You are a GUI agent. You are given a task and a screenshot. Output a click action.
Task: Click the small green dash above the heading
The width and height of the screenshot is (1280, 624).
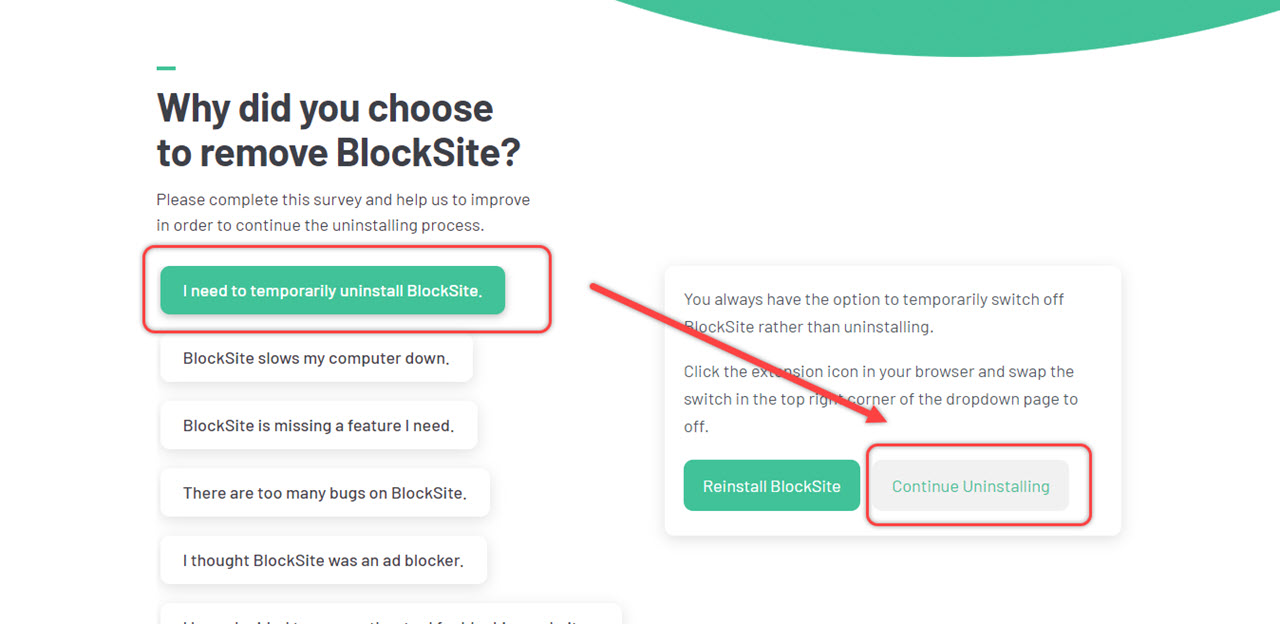(166, 68)
